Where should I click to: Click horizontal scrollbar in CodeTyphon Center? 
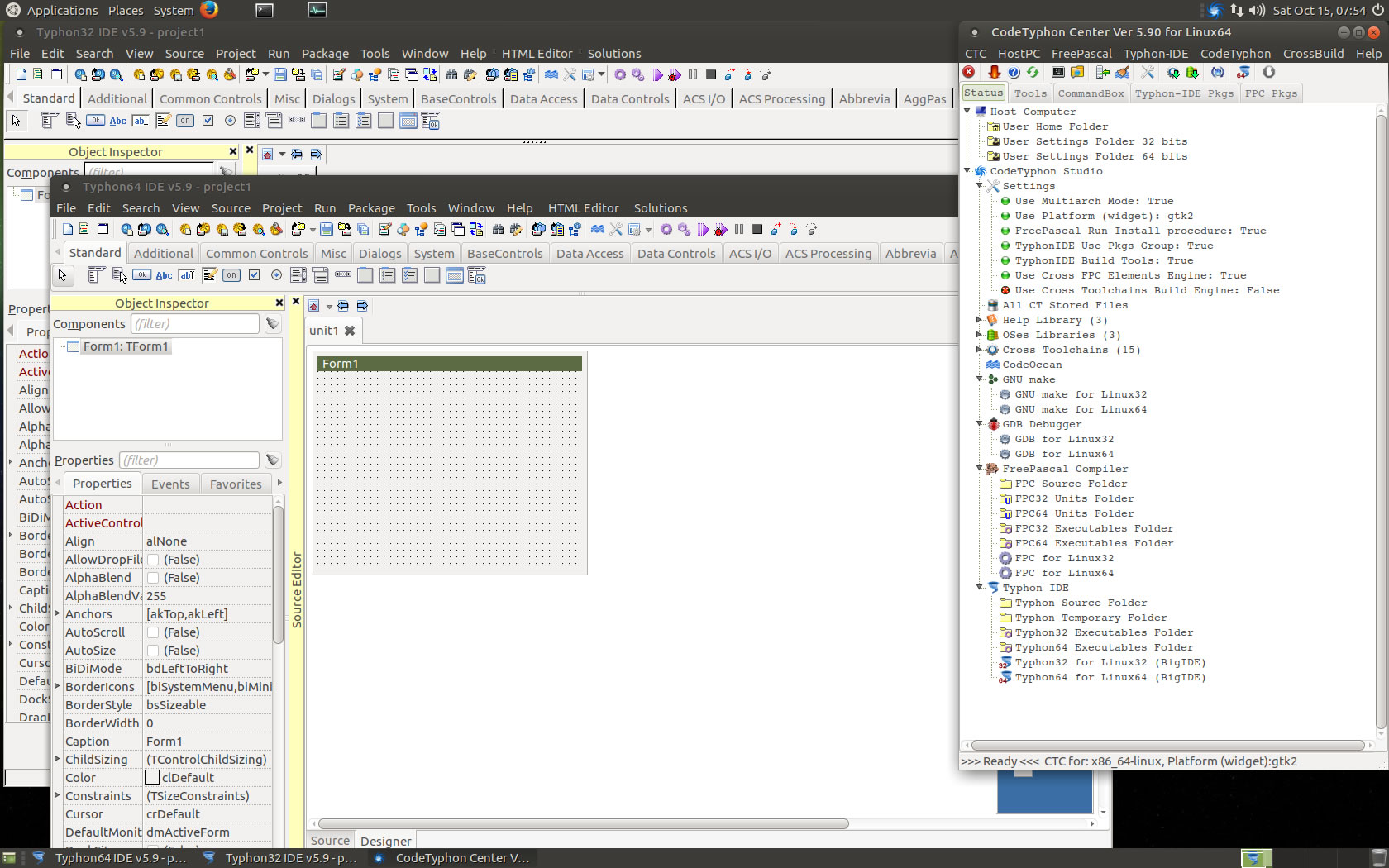(1167, 746)
